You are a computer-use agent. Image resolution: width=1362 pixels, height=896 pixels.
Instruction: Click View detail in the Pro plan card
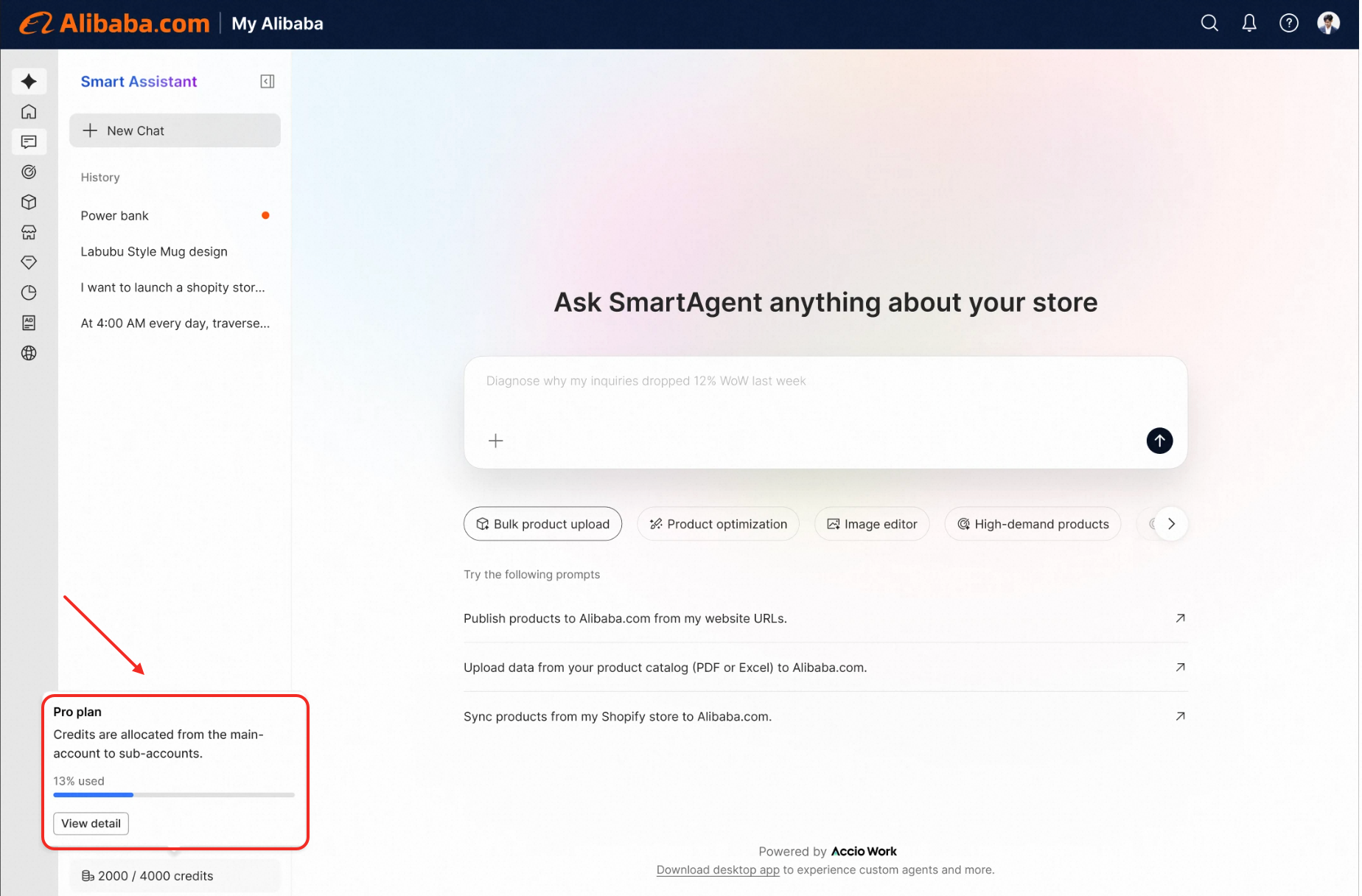click(91, 823)
